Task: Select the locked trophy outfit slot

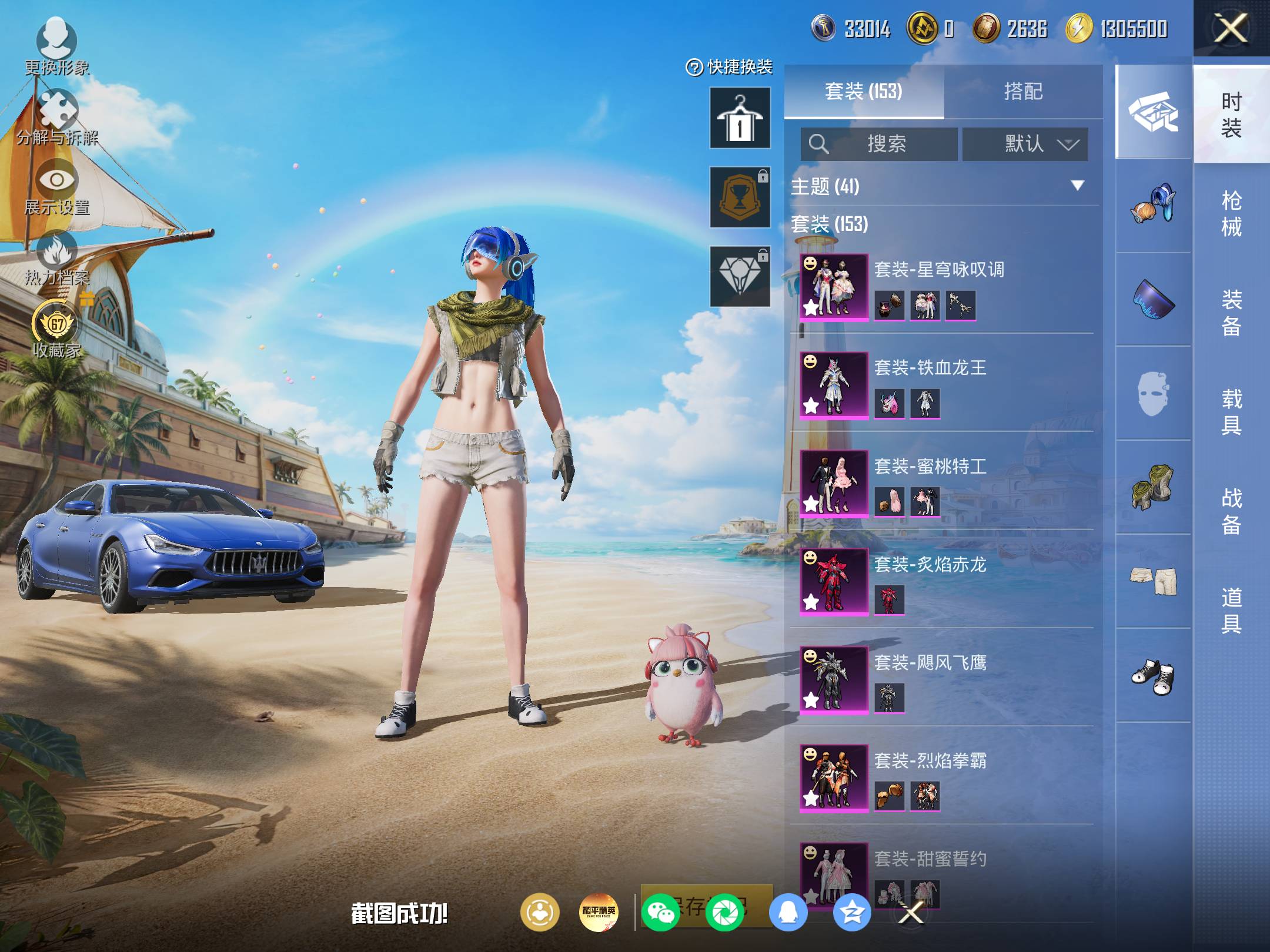Action: 740,197
